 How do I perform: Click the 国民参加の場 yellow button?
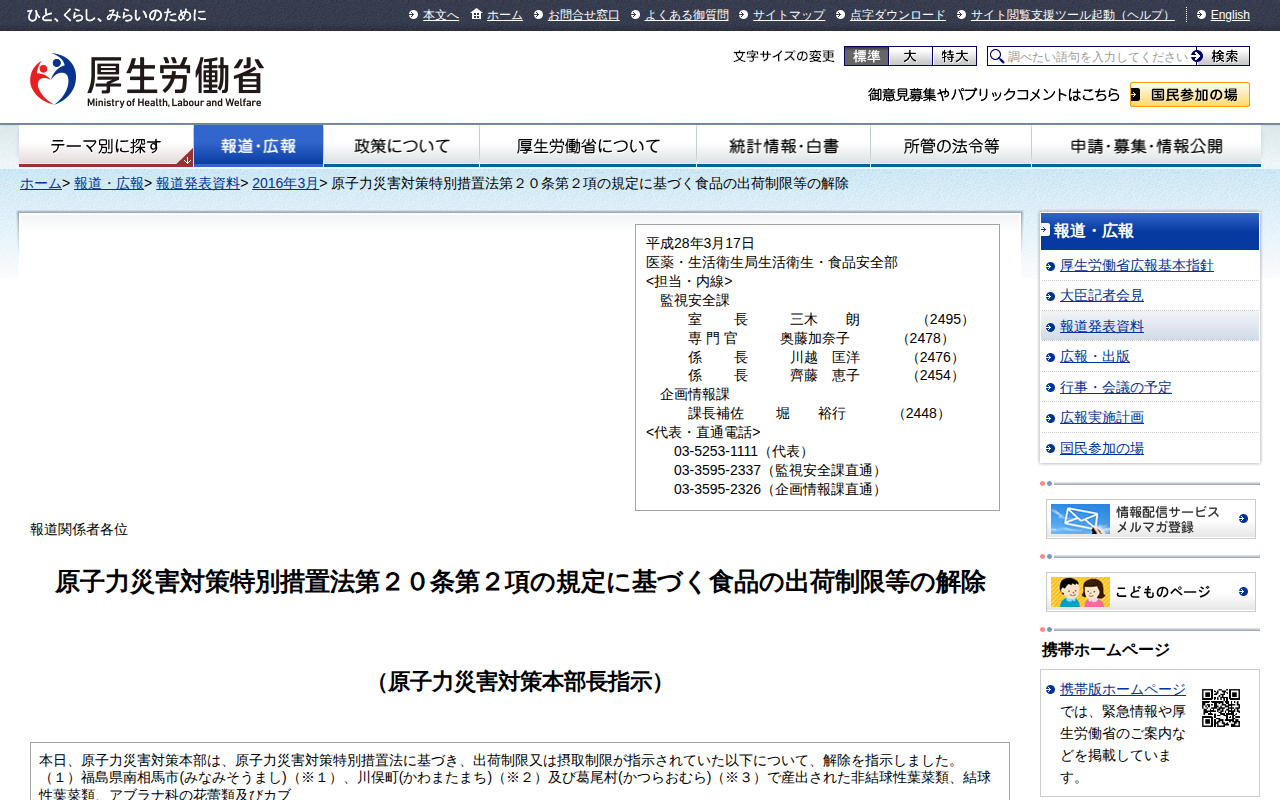(1190, 95)
